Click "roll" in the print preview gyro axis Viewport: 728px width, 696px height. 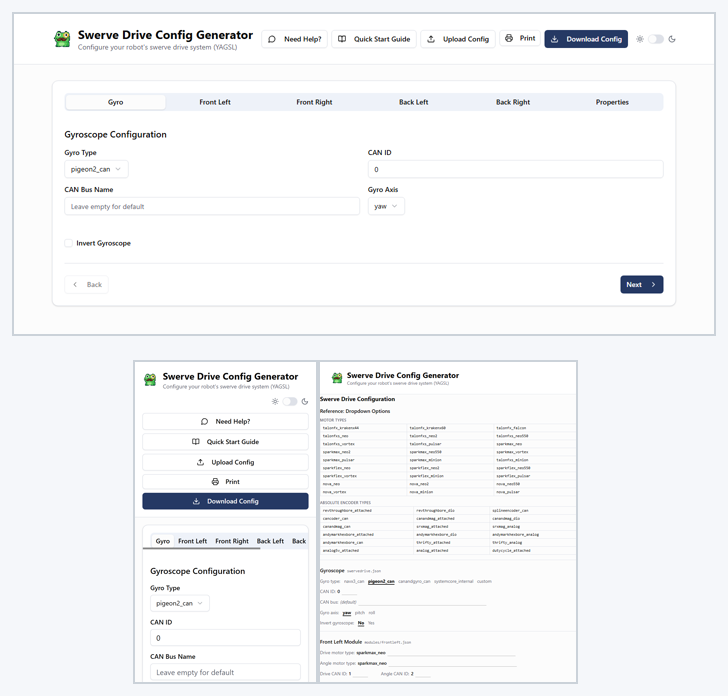point(372,613)
